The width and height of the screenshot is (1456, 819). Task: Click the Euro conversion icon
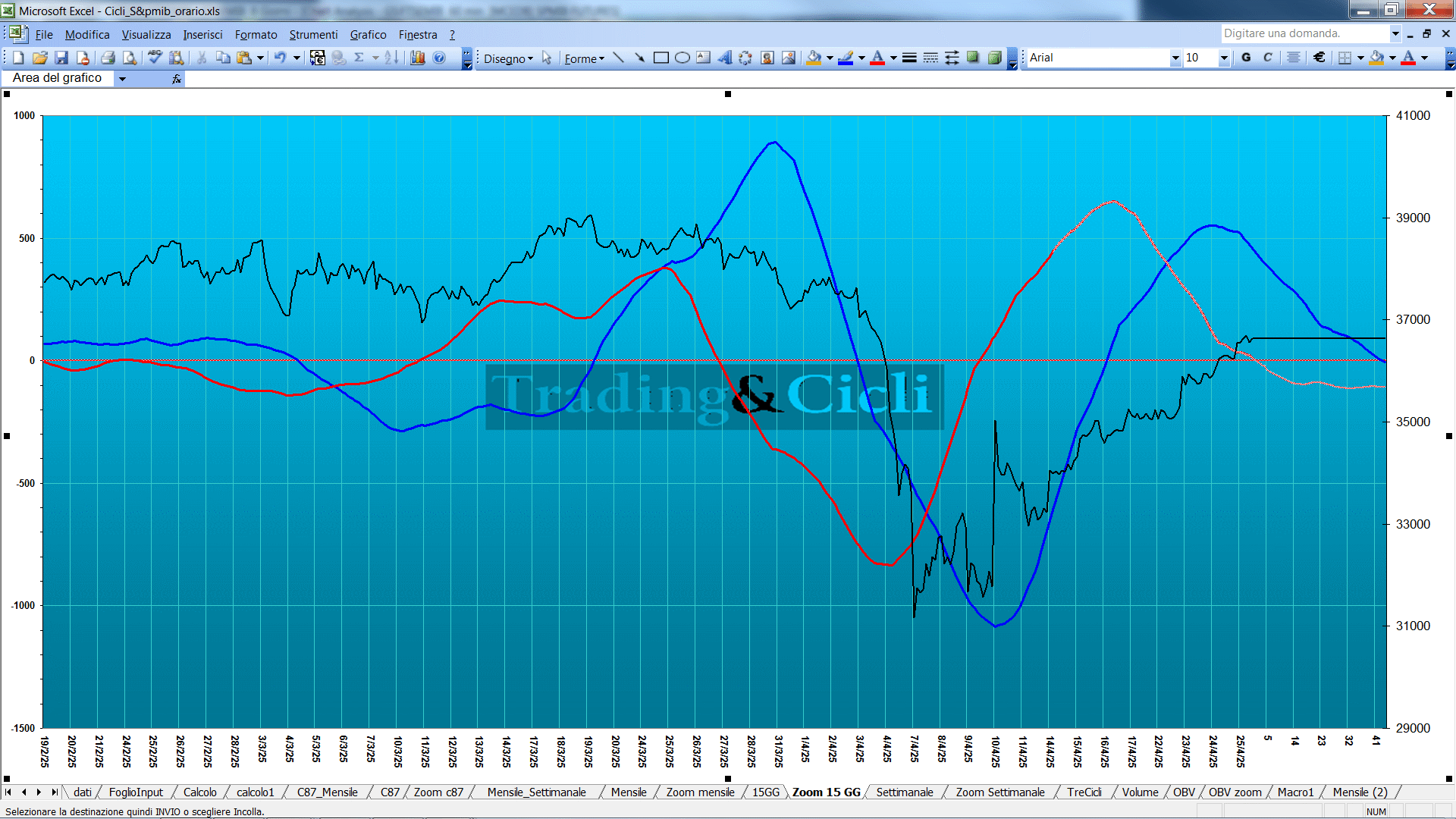[317, 58]
